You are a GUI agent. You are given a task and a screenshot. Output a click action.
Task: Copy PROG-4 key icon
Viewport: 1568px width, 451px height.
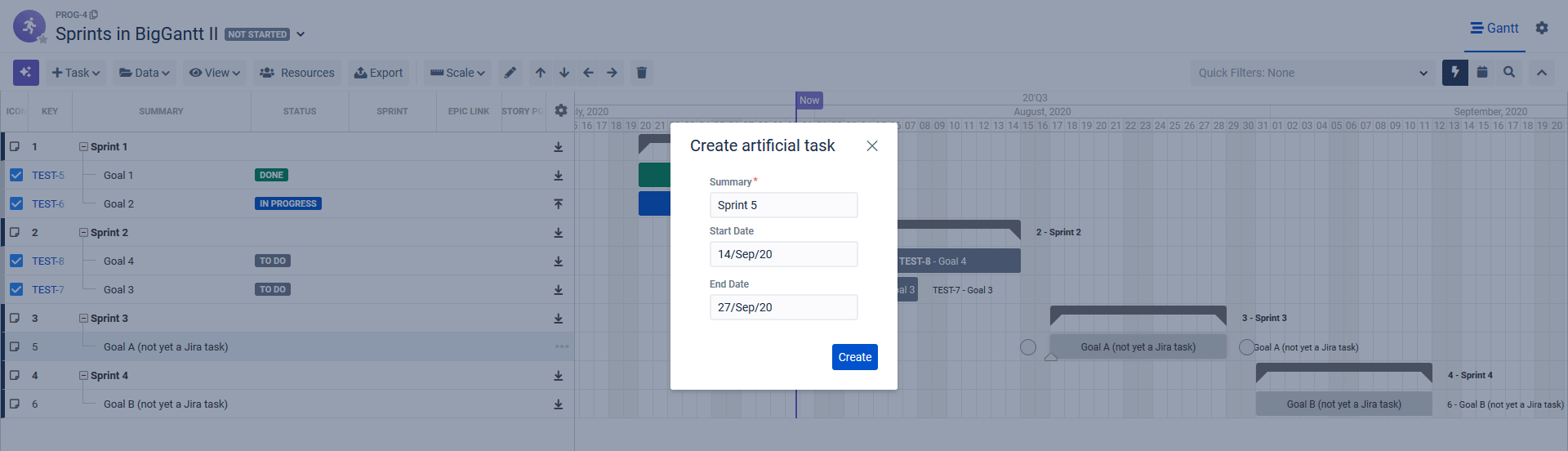(94, 15)
